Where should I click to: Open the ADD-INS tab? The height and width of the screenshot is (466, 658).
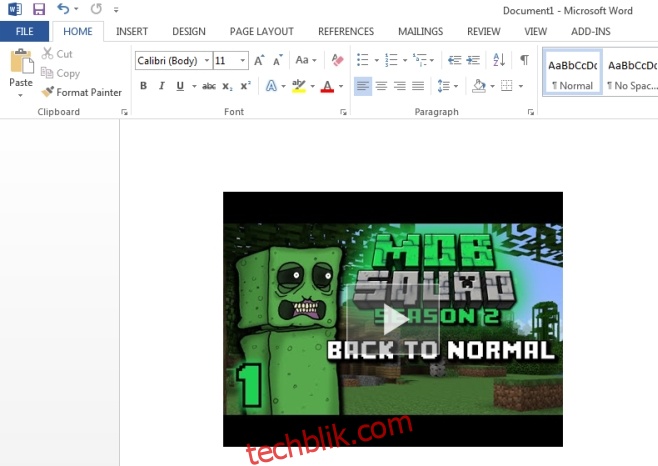pyautogui.click(x=590, y=31)
